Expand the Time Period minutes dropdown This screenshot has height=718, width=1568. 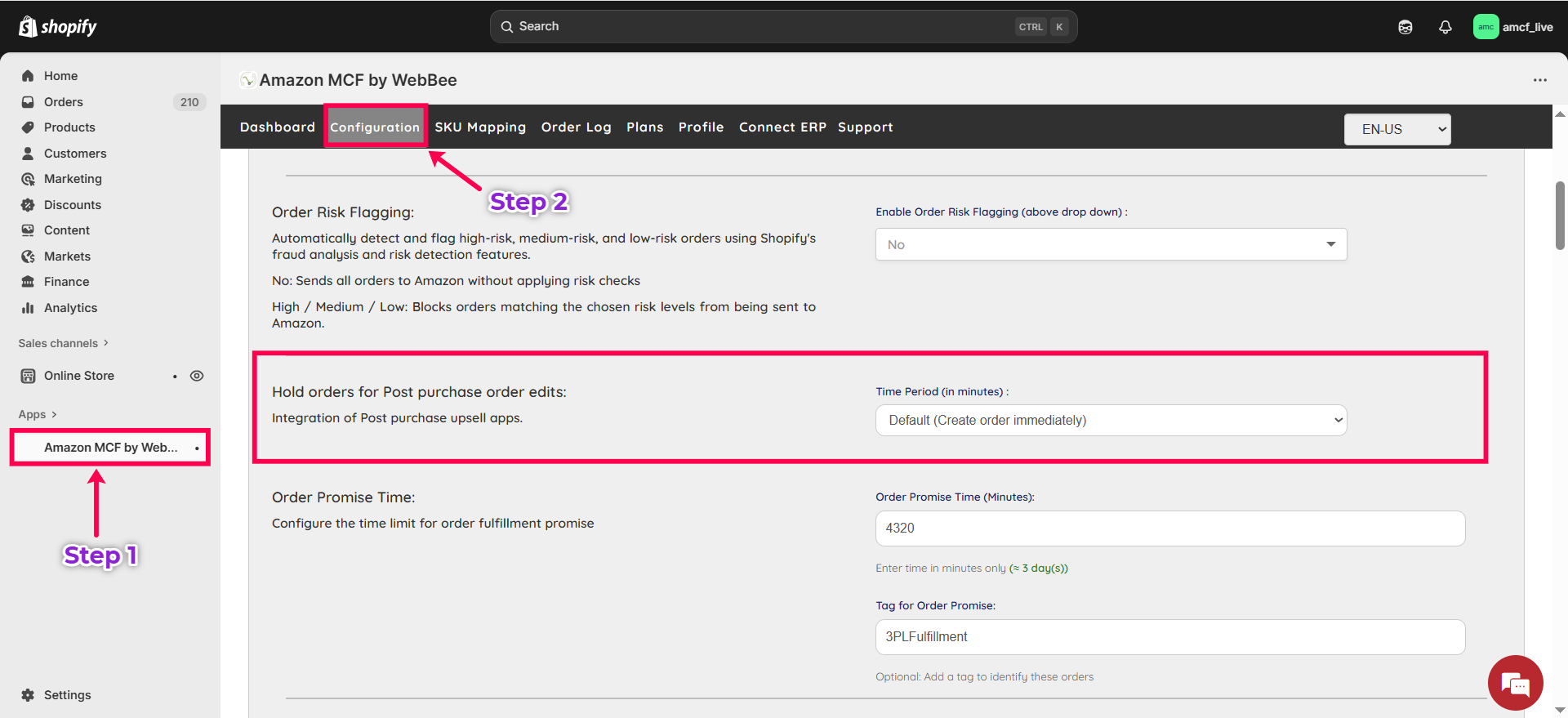coord(1111,420)
